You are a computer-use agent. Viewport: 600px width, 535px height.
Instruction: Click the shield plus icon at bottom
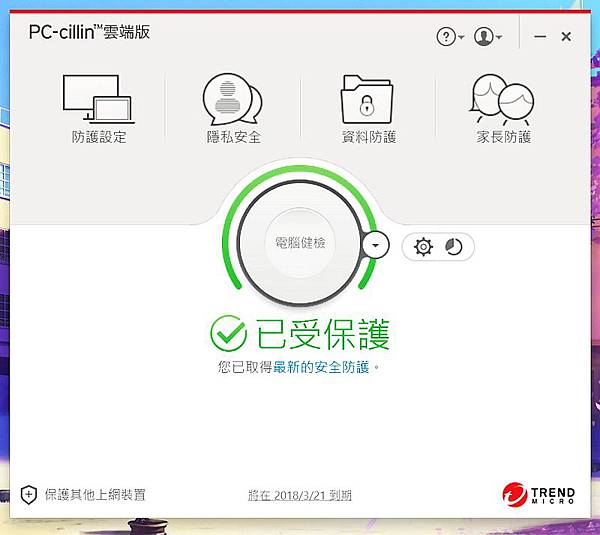(29, 495)
